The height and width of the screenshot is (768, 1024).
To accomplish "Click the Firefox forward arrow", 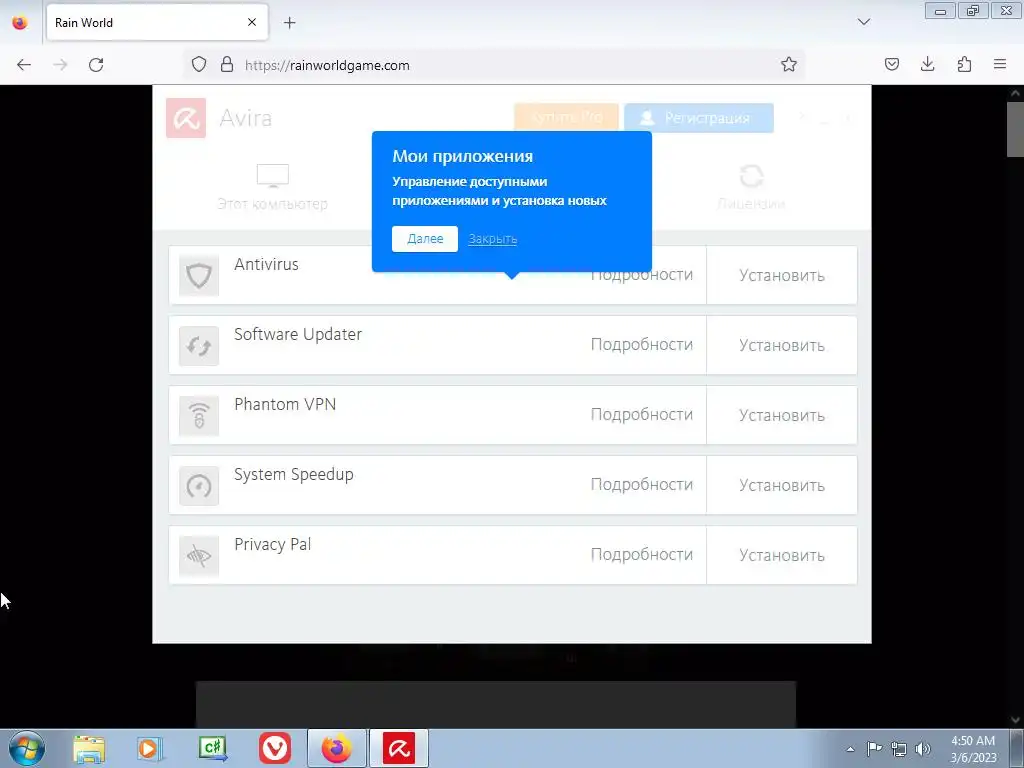I will click(60, 65).
